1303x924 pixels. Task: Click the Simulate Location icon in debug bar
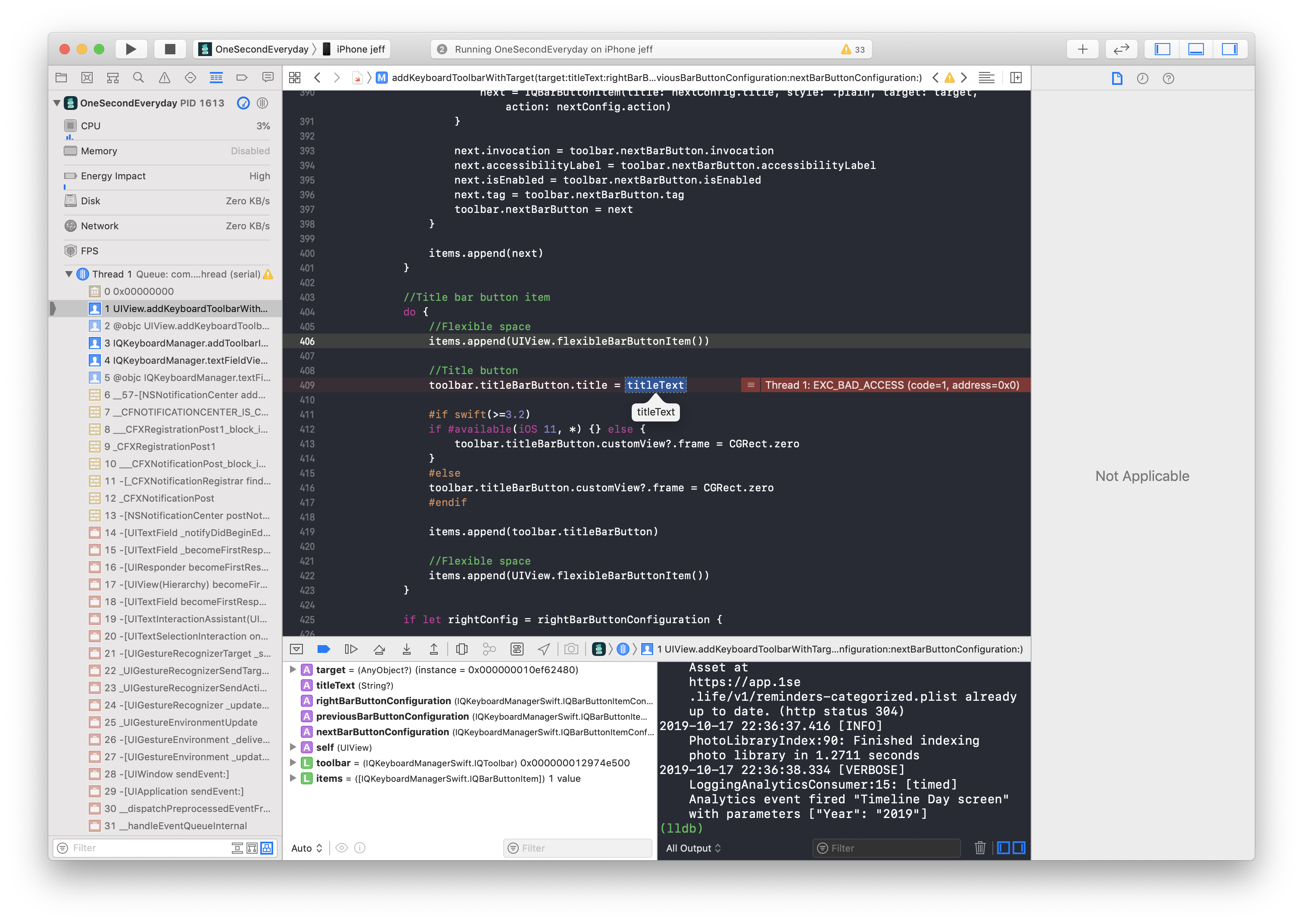pyautogui.click(x=544, y=649)
